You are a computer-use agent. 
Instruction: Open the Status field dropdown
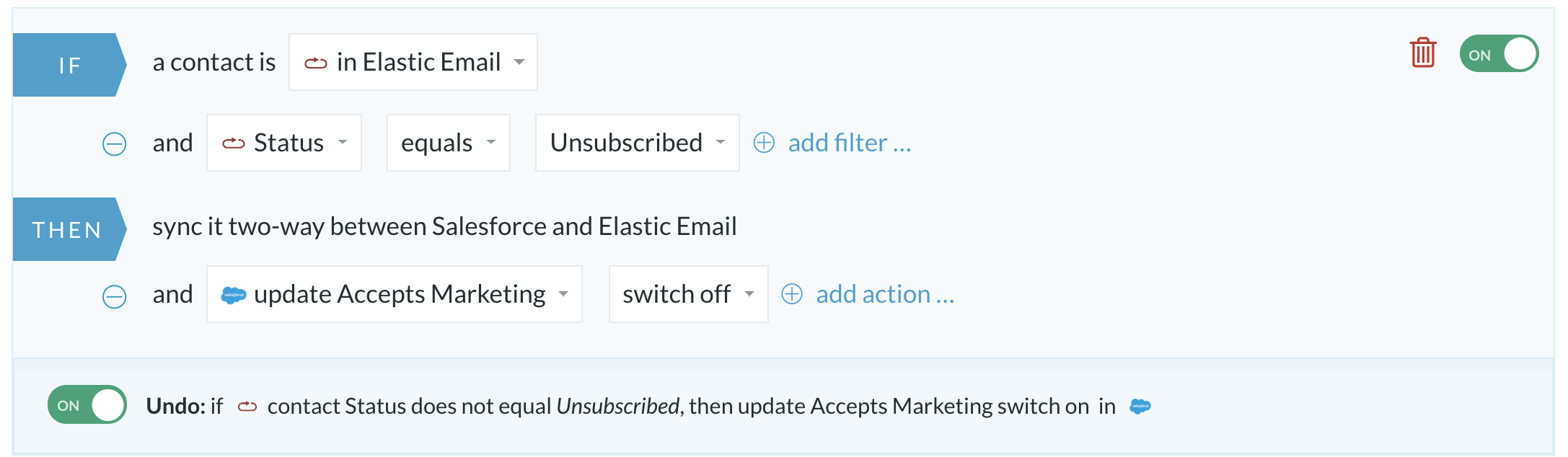point(284,143)
